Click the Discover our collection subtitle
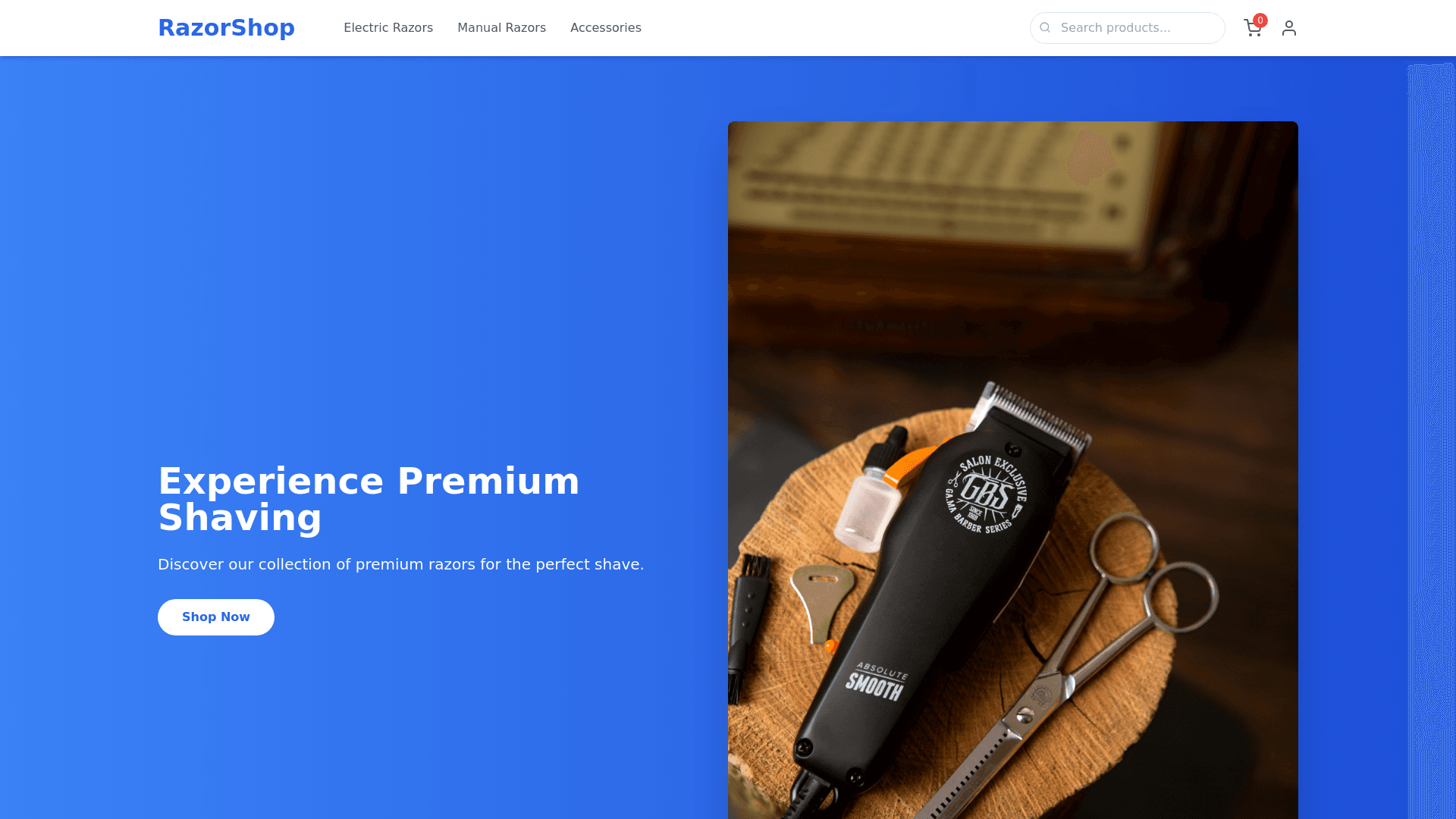 coord(400,564)
